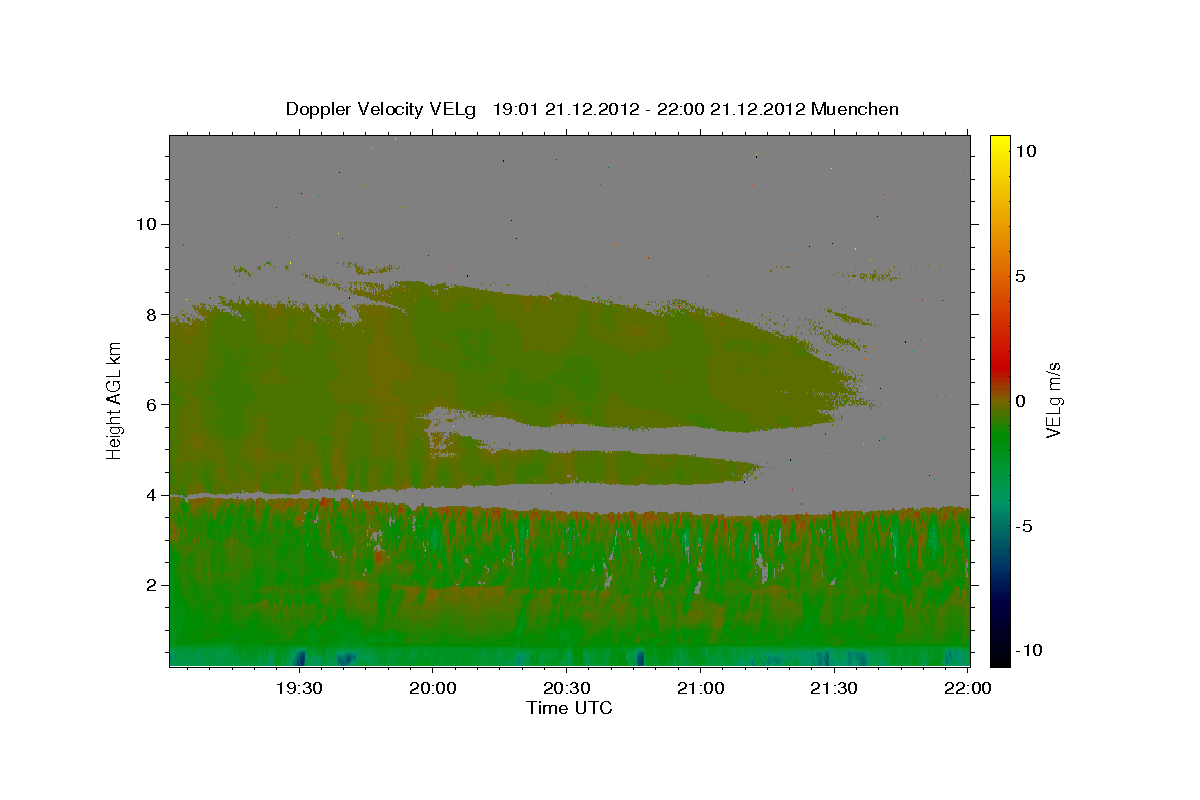Select the 21:00 time tick label
The width and height of the screenshot is (1200, 800).
[701, 688]
